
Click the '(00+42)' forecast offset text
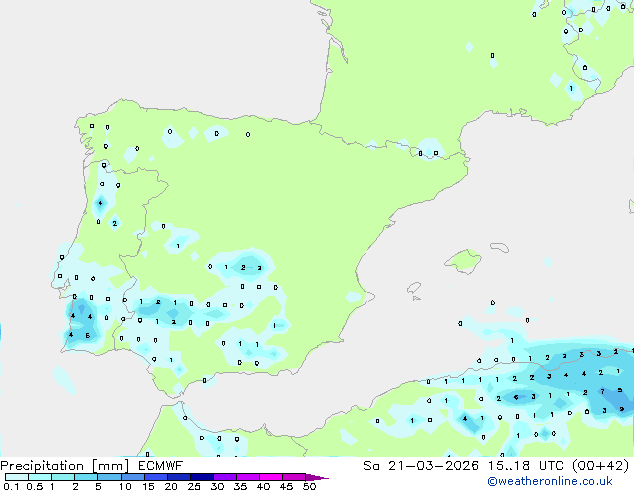point(601,466)
